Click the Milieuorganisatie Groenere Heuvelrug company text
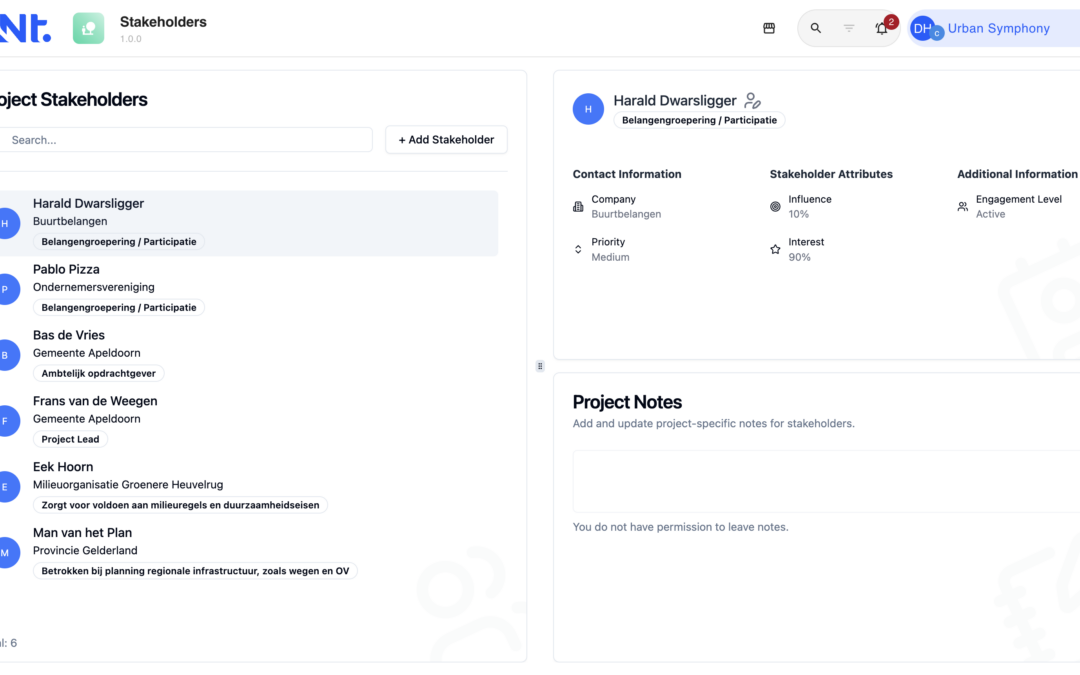The width and height of the screenshot is (1080, 675). [128, 485]
